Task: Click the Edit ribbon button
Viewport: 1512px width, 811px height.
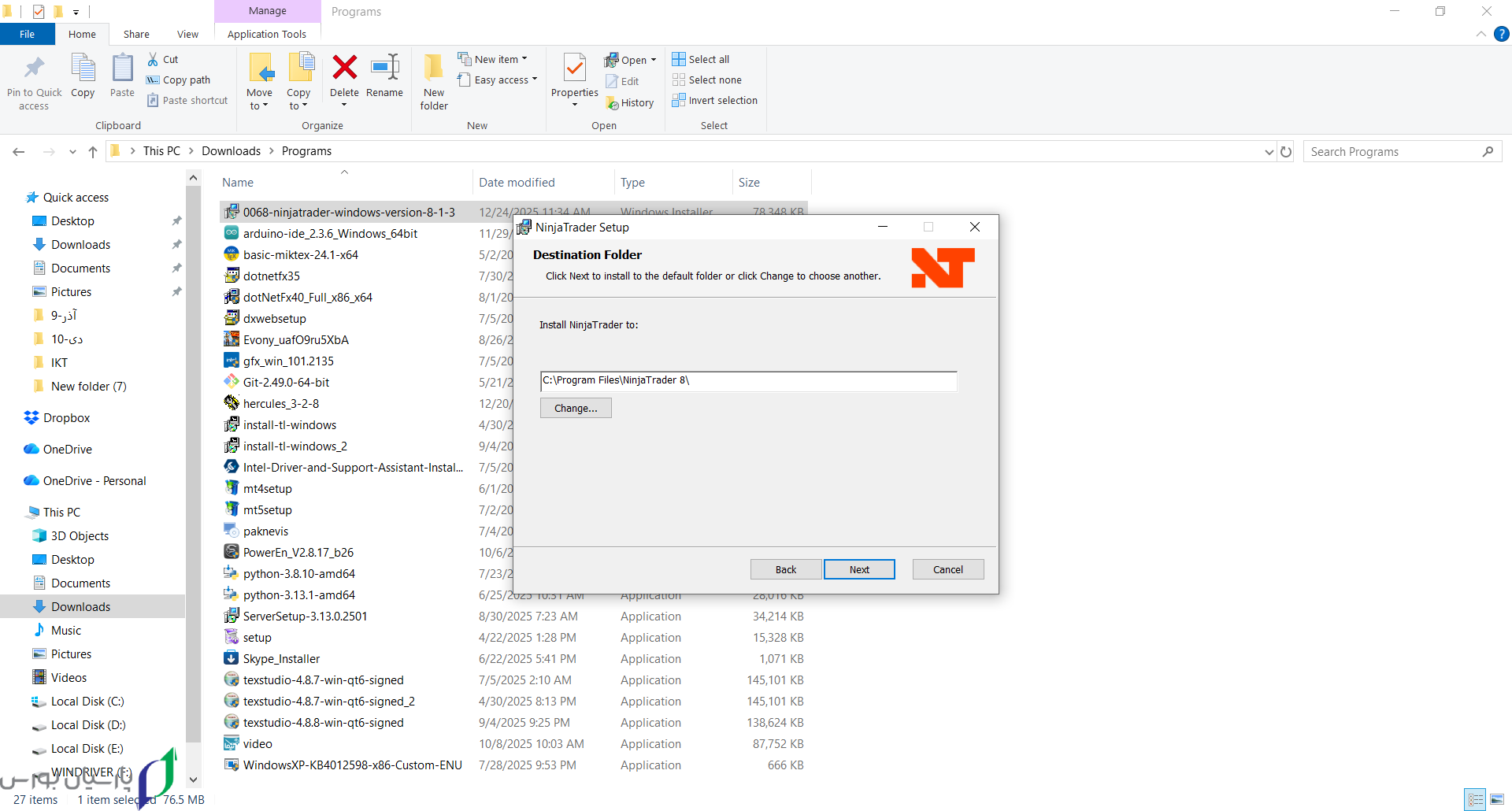Action: pos(622,81)
